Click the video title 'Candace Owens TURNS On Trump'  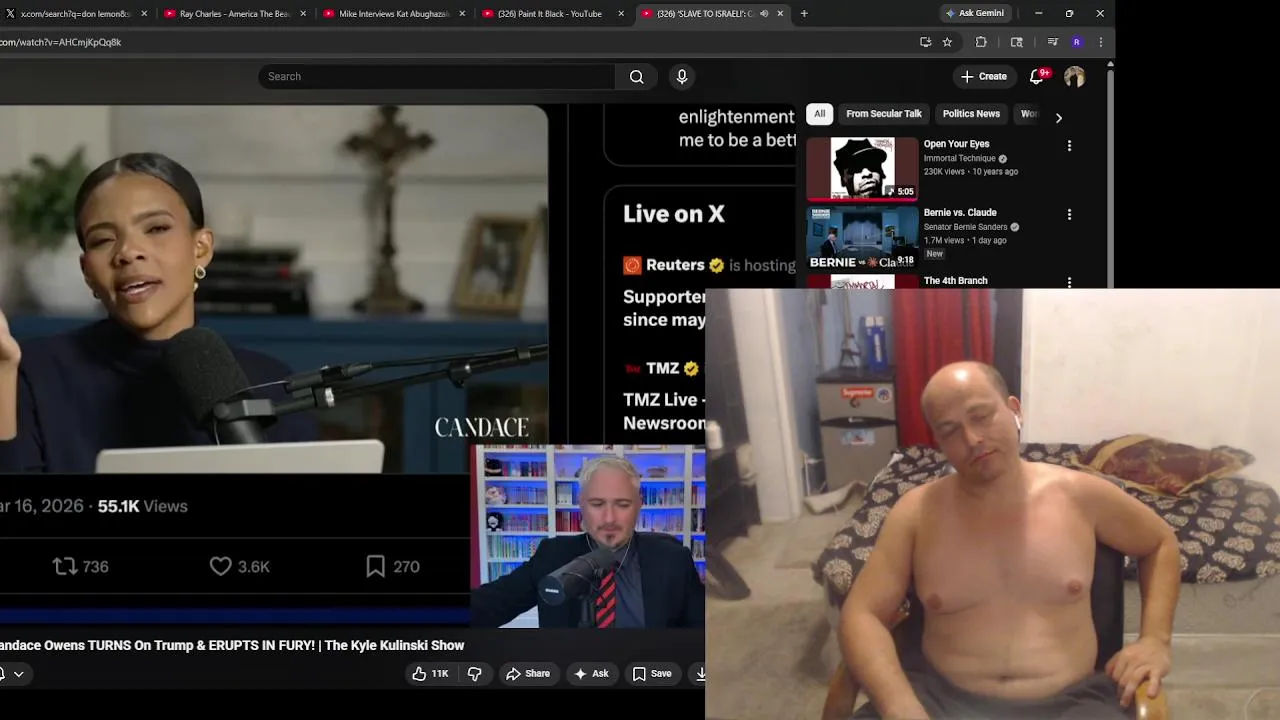click(x=232, y=646)
